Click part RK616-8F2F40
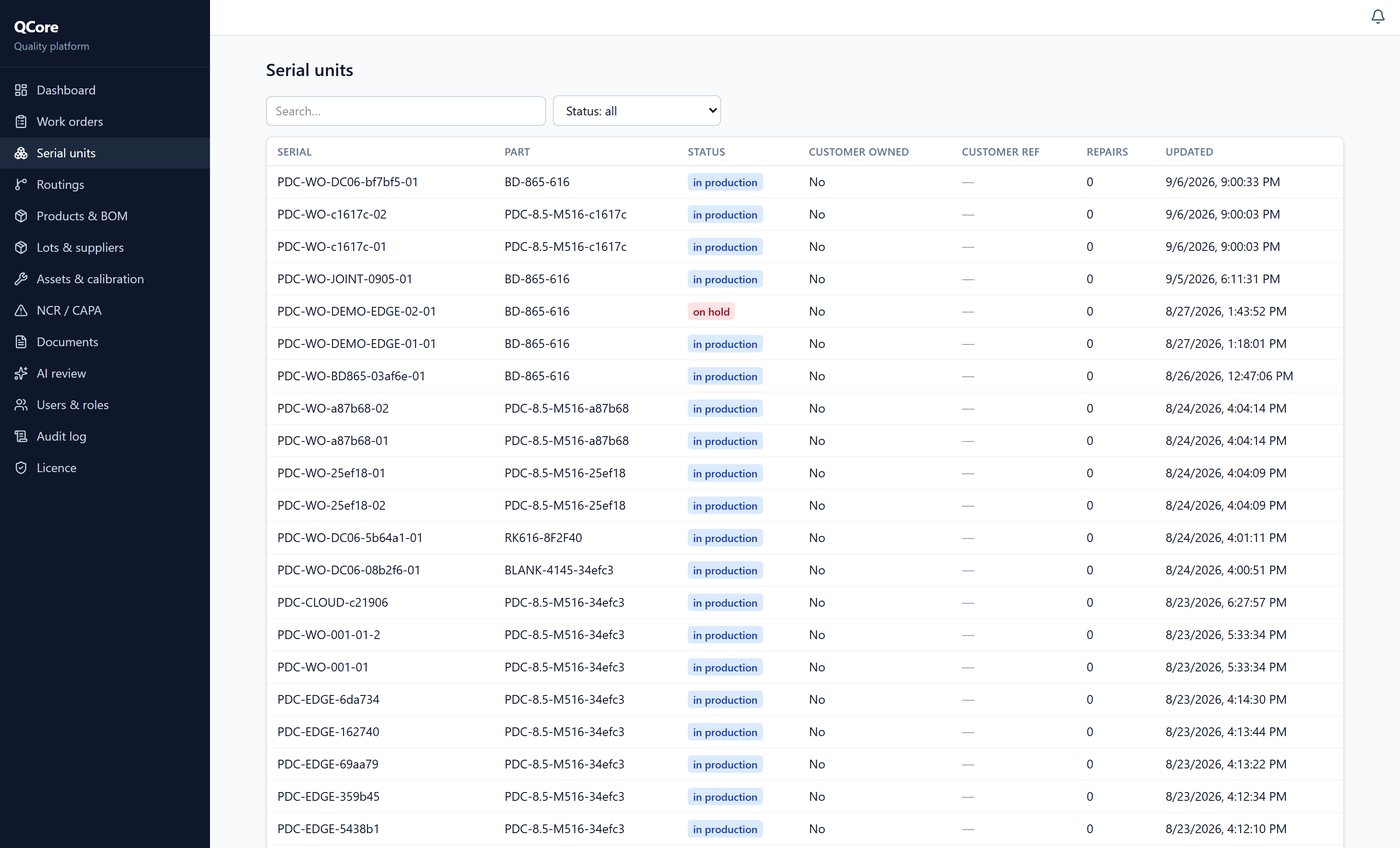This screenshot has width=1400, height=848. (543, 538)
